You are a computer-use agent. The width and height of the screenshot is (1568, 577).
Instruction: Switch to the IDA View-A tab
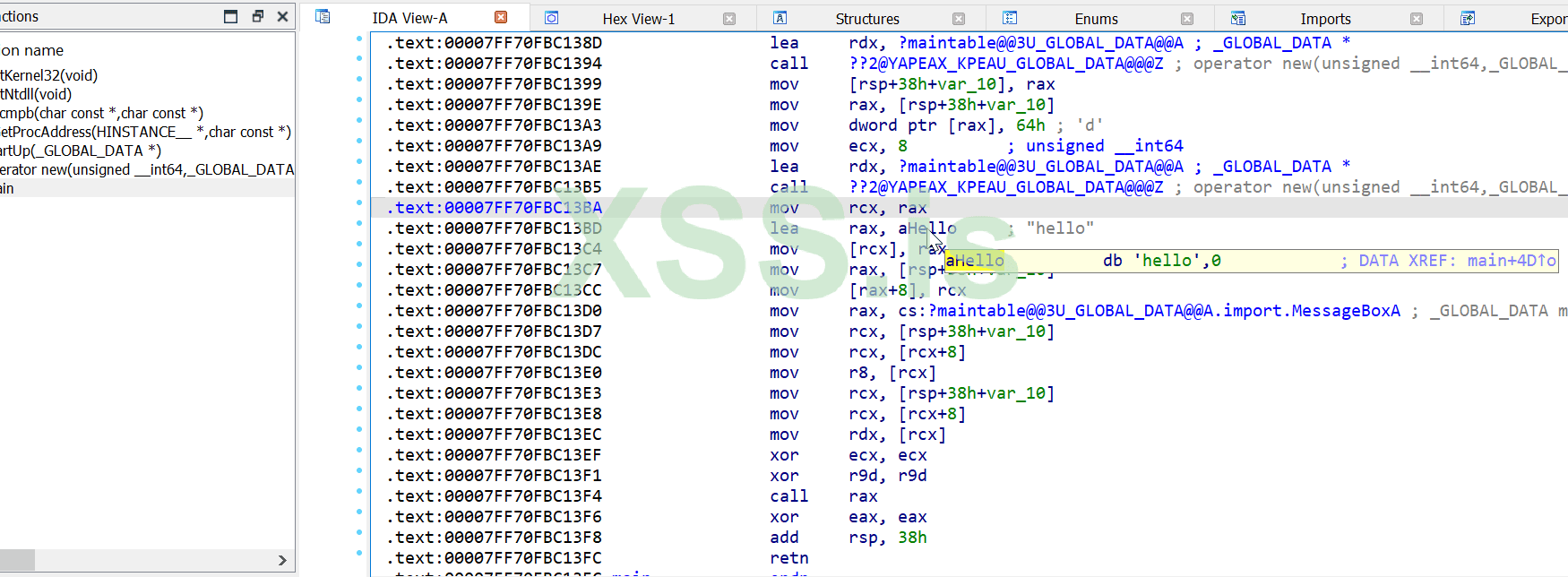click(409, 18)
